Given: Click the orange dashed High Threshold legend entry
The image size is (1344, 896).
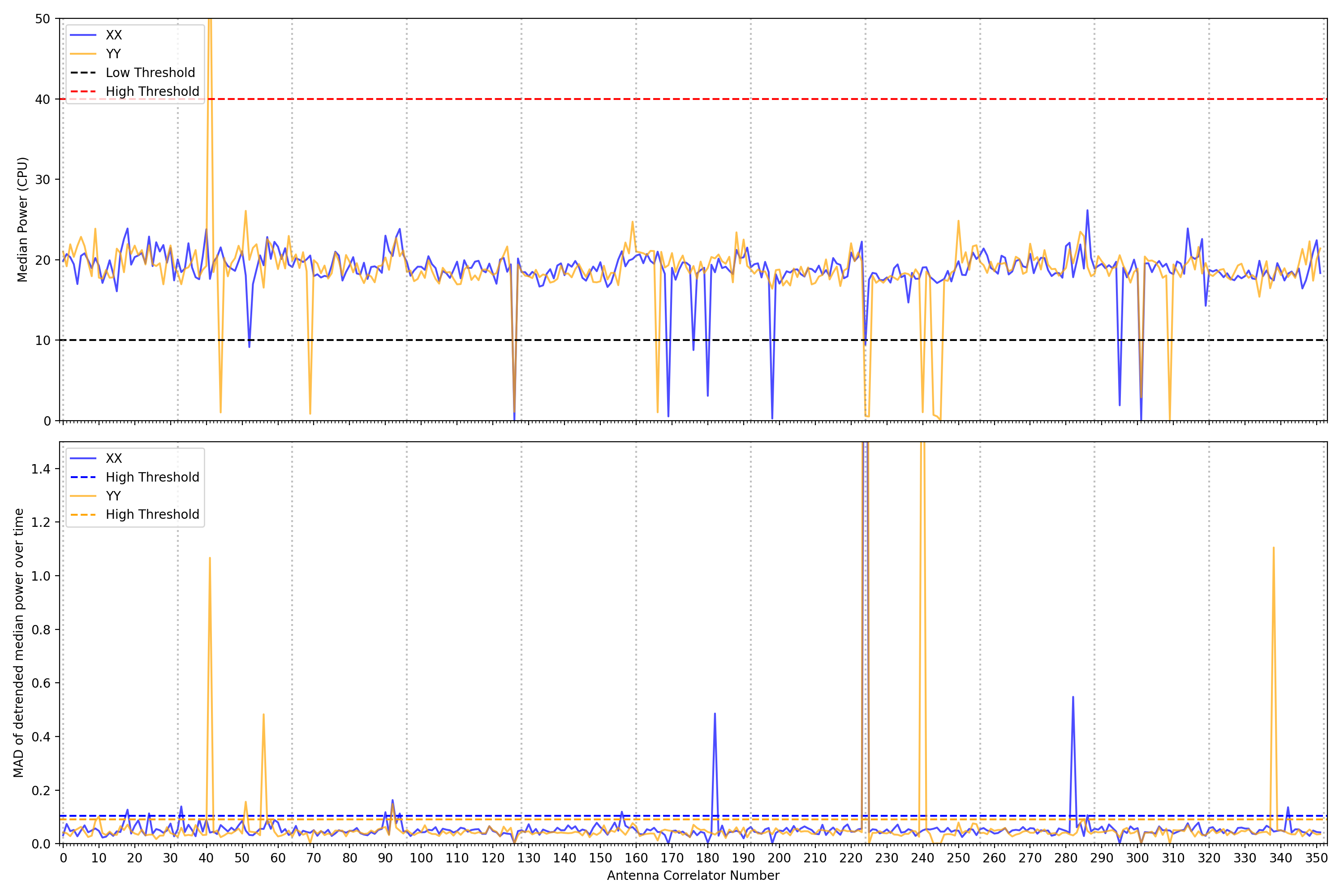Looking at the screenshot, I should 152,514.
